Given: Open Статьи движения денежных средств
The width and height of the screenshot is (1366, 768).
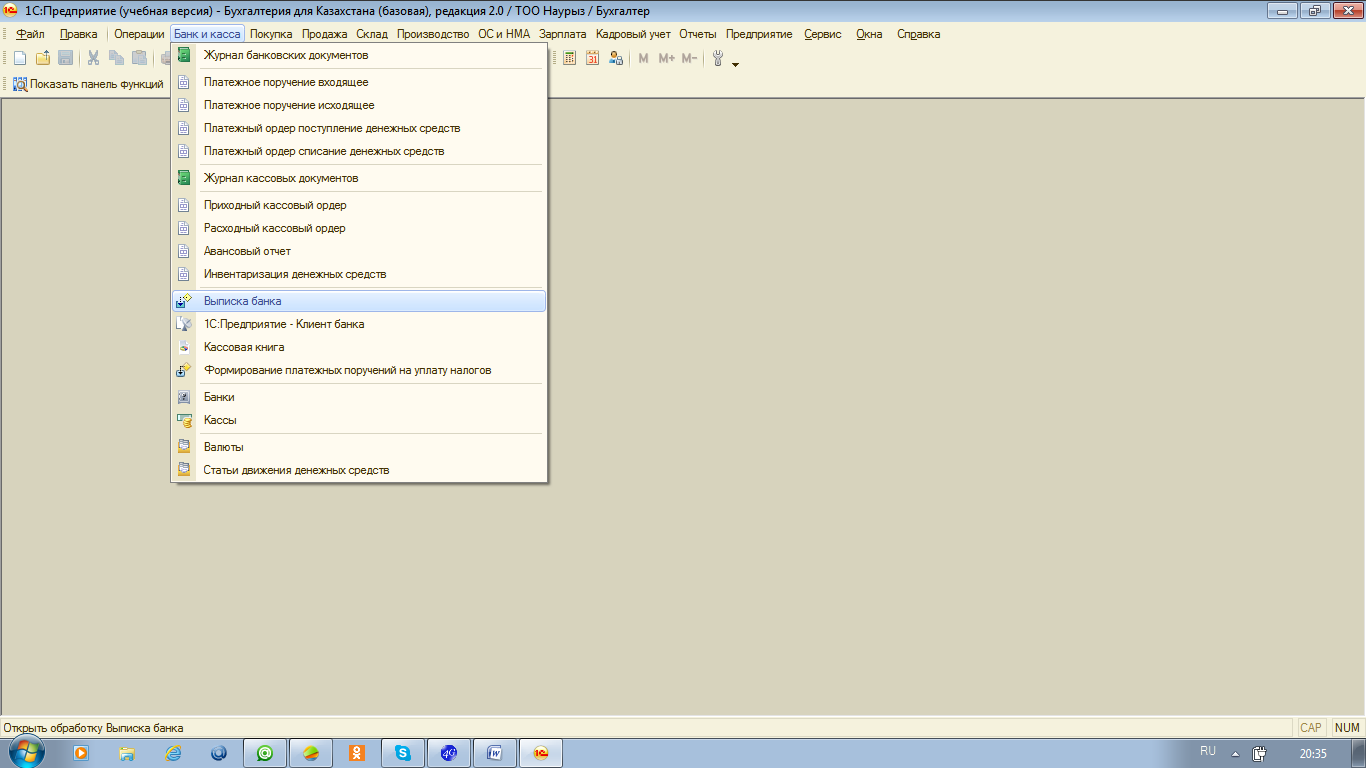Looking at the screenshot, I should (359, 470).
